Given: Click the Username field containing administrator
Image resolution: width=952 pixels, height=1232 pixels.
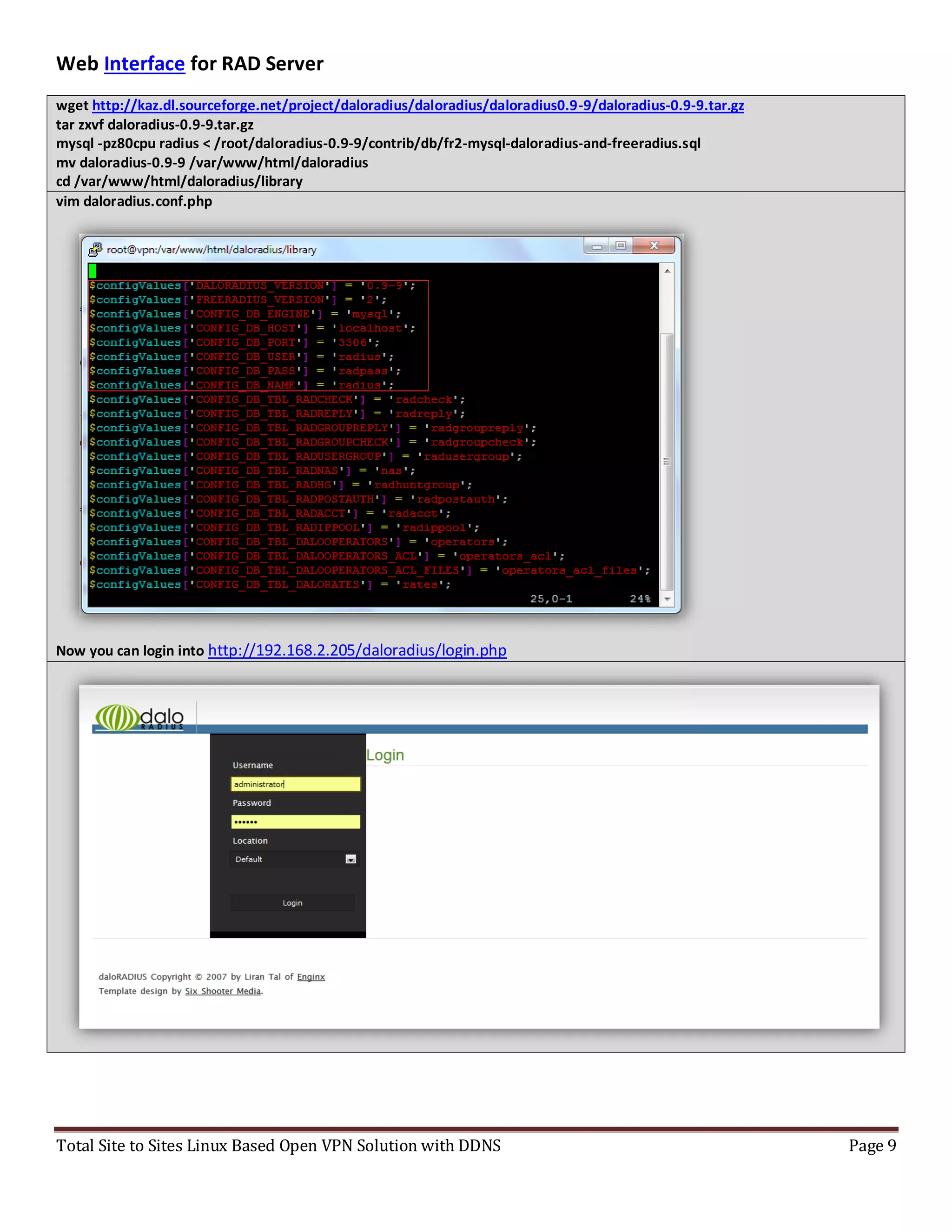Looking at the screenshot, I should point(296,784).
